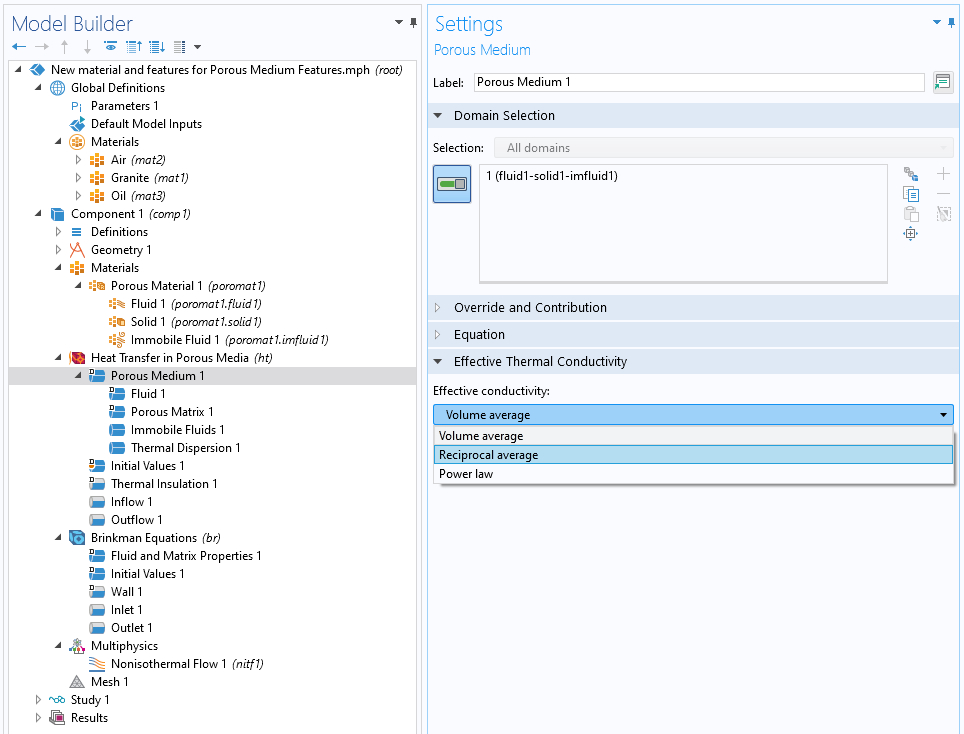Image resolution: width=964 pixels, height=734 pixels.
Task: Click the Show More Options eye icon
Action: point(110,47)
